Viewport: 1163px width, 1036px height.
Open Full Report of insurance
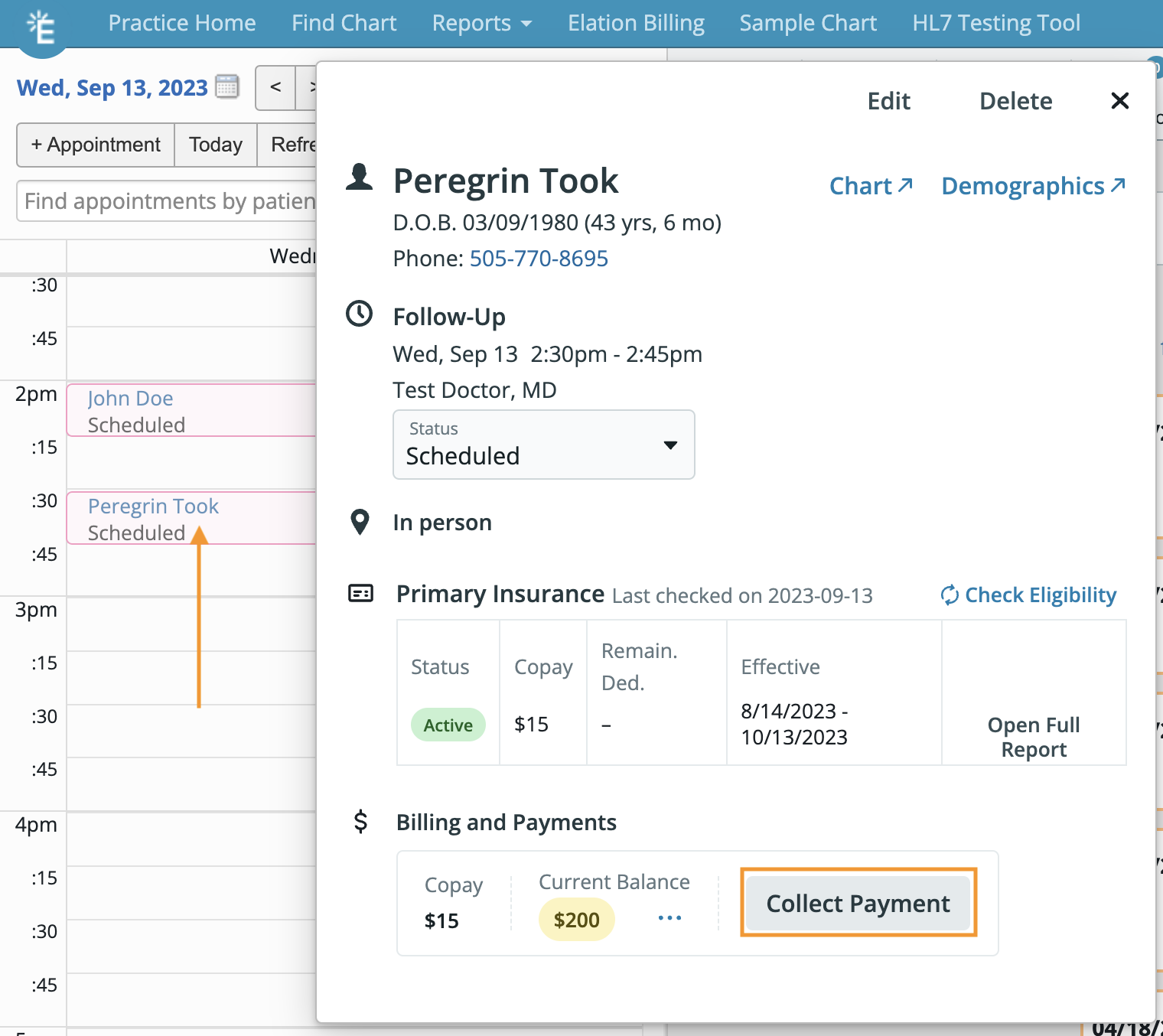pos(1034,737)
